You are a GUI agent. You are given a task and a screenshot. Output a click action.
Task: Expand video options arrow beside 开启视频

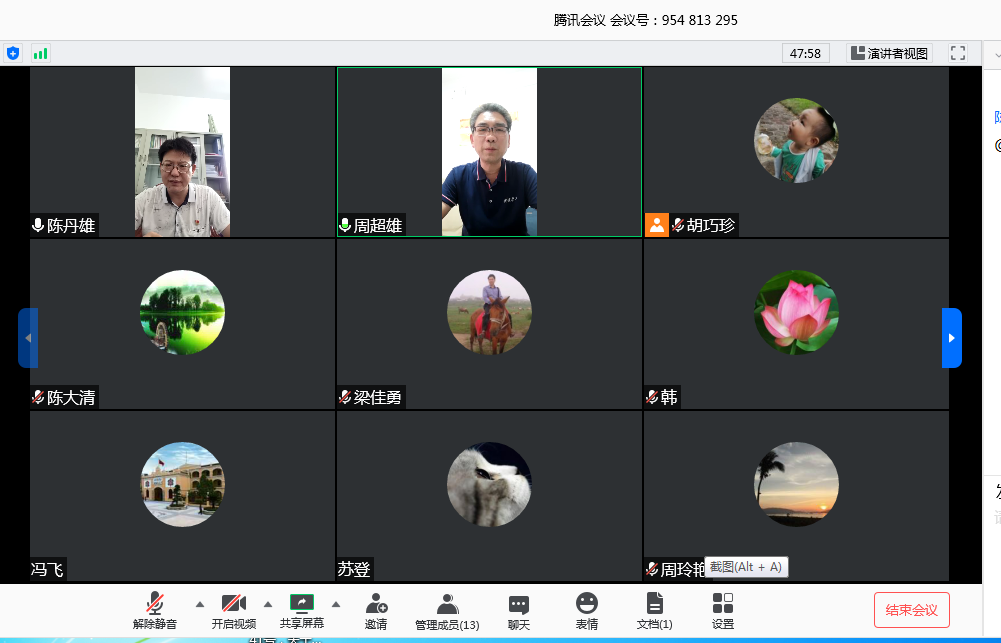[x=267, y=604]
